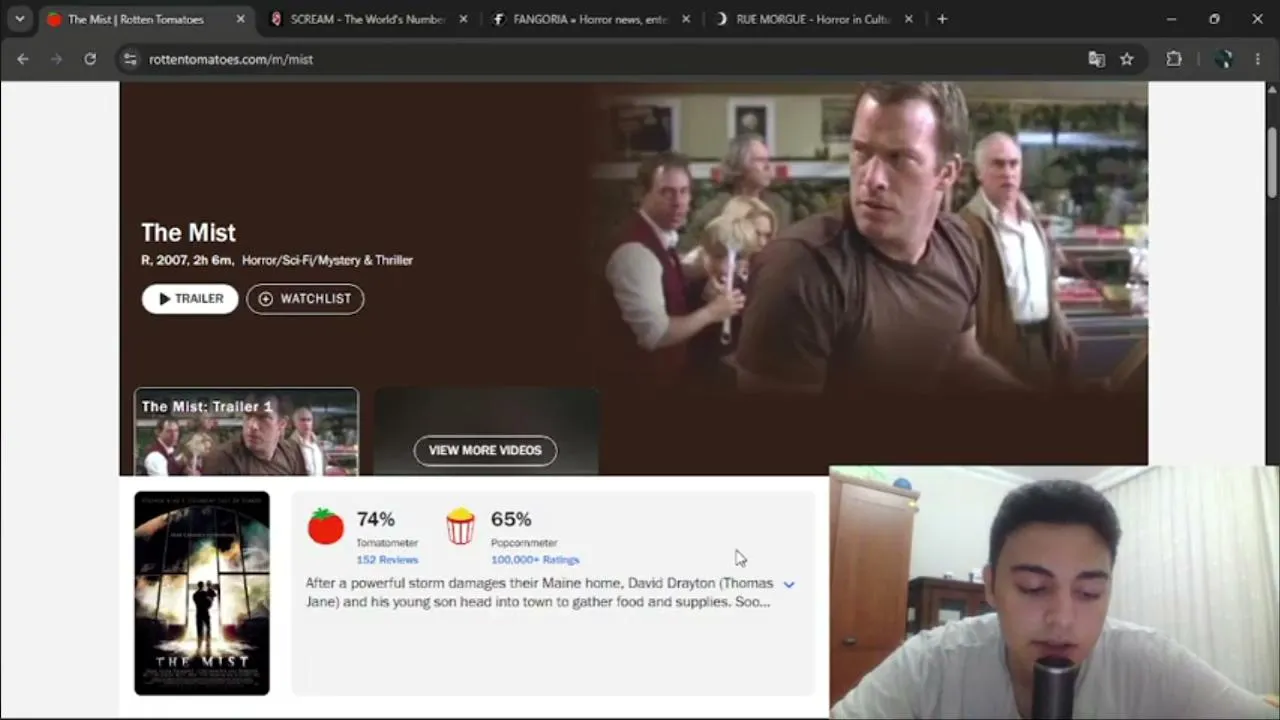Reload the current page
The image size is (1280, 720).
click(x=90, y=59)
